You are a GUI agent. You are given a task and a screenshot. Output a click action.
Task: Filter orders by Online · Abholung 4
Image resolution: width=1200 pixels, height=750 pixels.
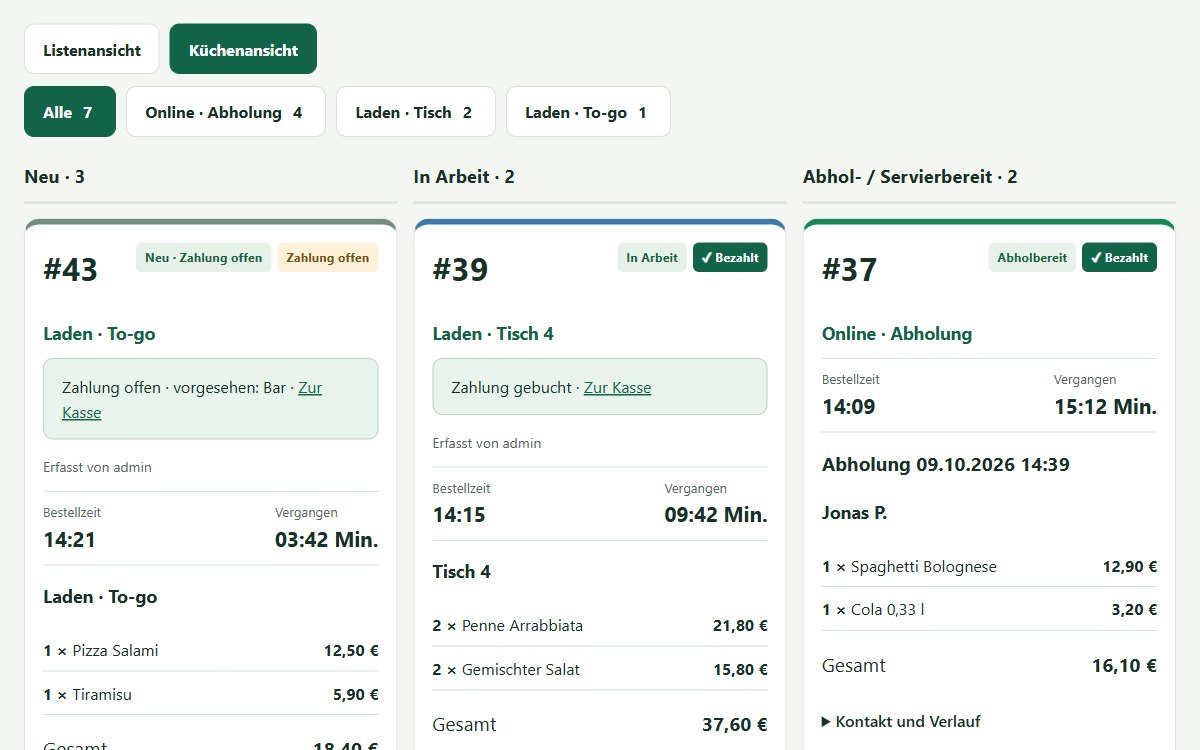[x=226, y=111]
